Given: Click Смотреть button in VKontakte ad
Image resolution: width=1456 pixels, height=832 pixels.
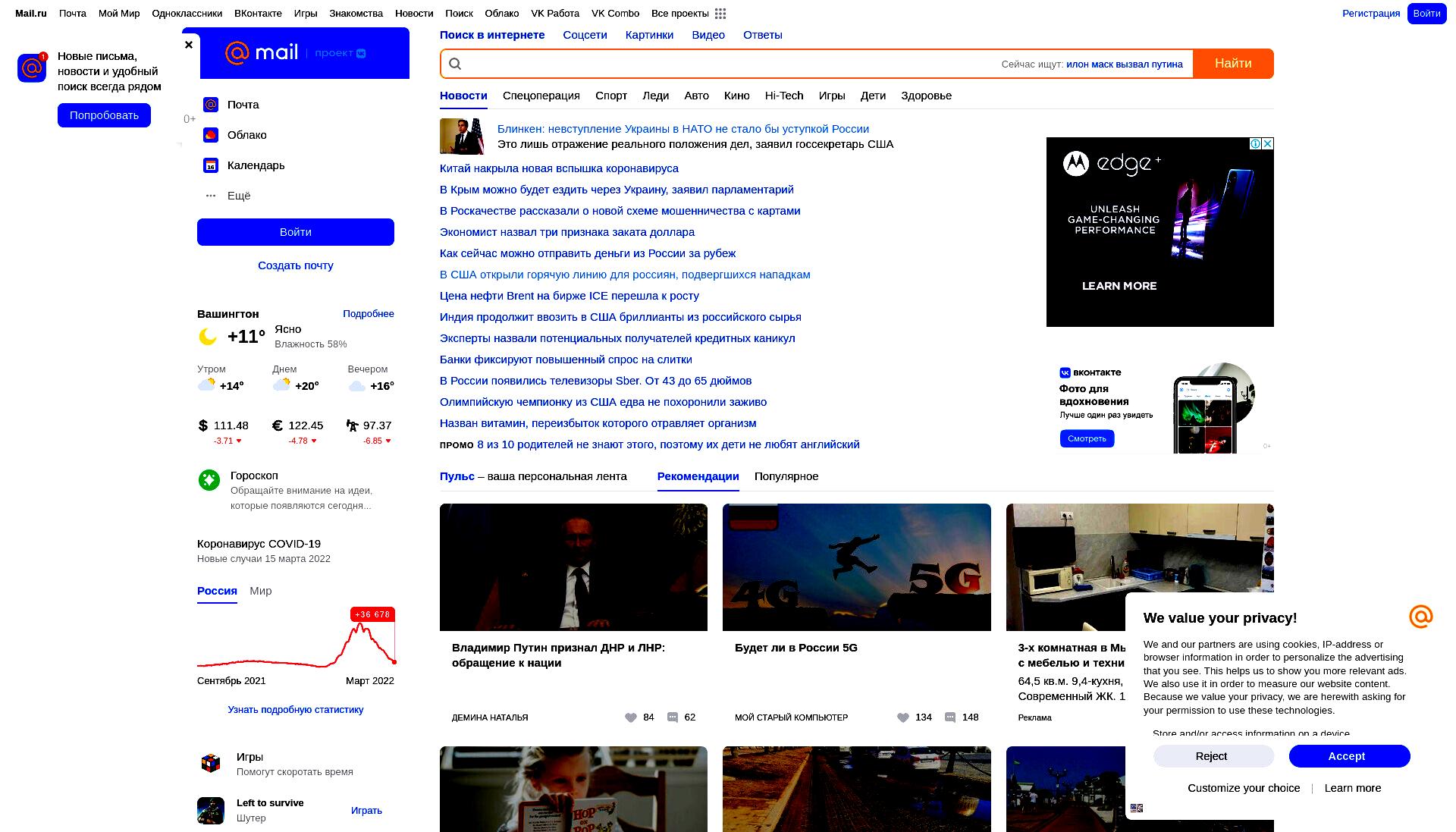Looking at the screenshot, I should pos(1087,438).
